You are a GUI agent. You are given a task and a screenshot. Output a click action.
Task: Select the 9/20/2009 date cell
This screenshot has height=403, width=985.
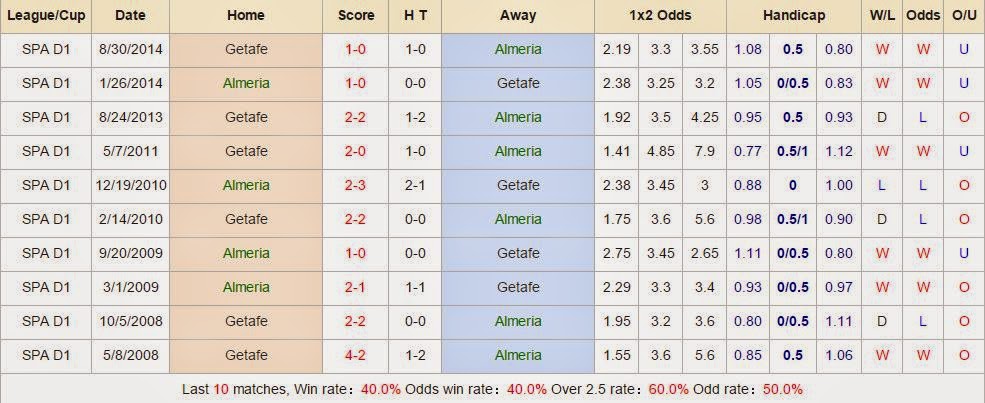point(130,253)
